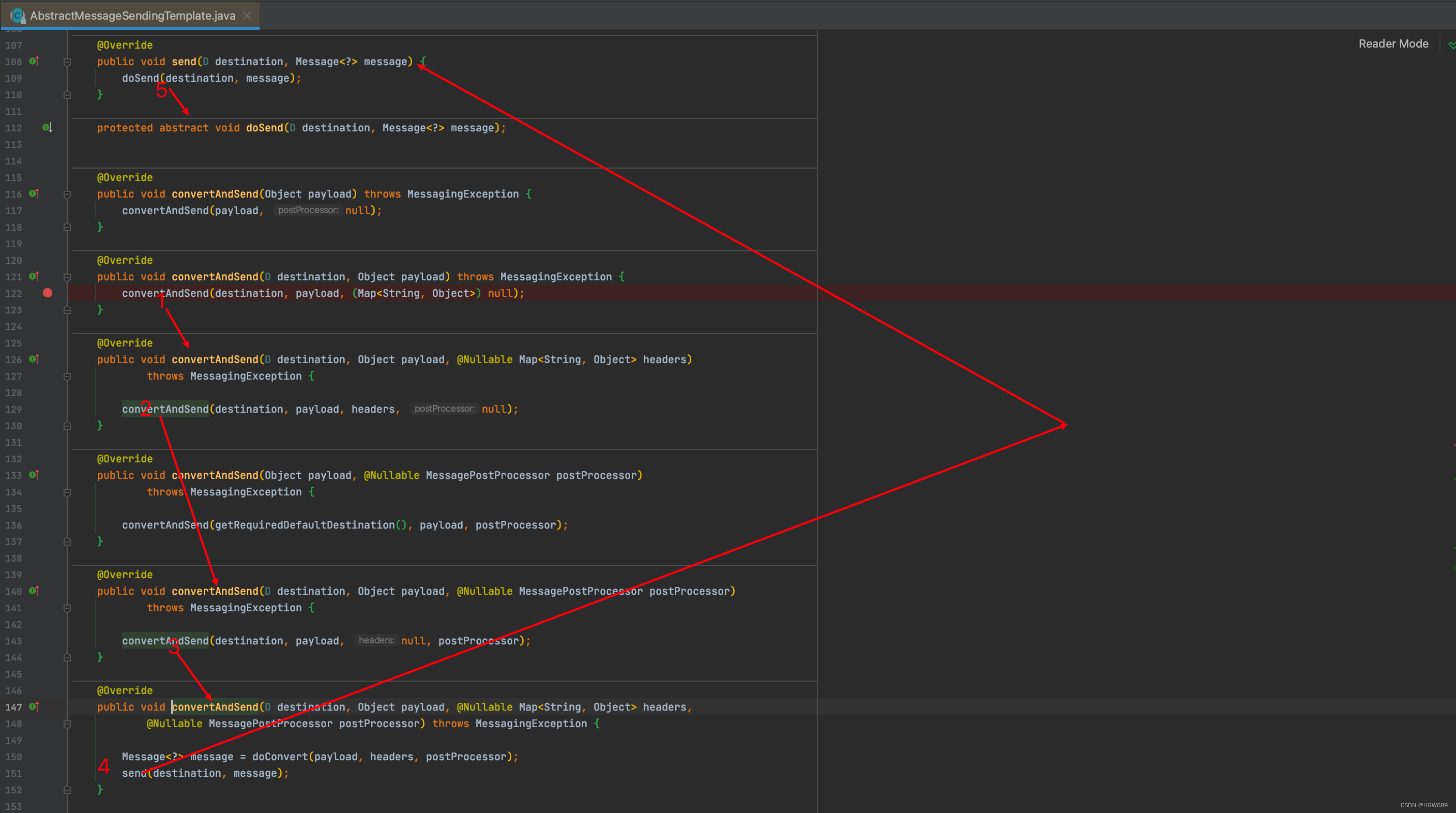Click line number 112 in the gutter
This screenshot has height=813, width=1456.
13,128
